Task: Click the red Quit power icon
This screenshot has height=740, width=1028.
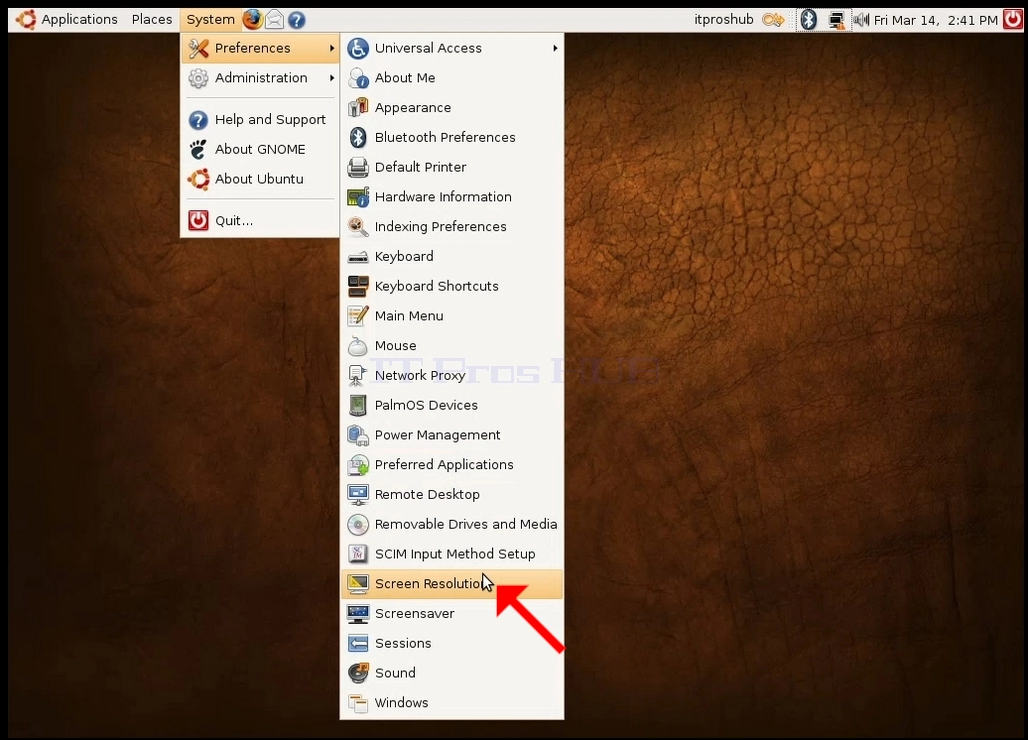Action: click(198, 221)
